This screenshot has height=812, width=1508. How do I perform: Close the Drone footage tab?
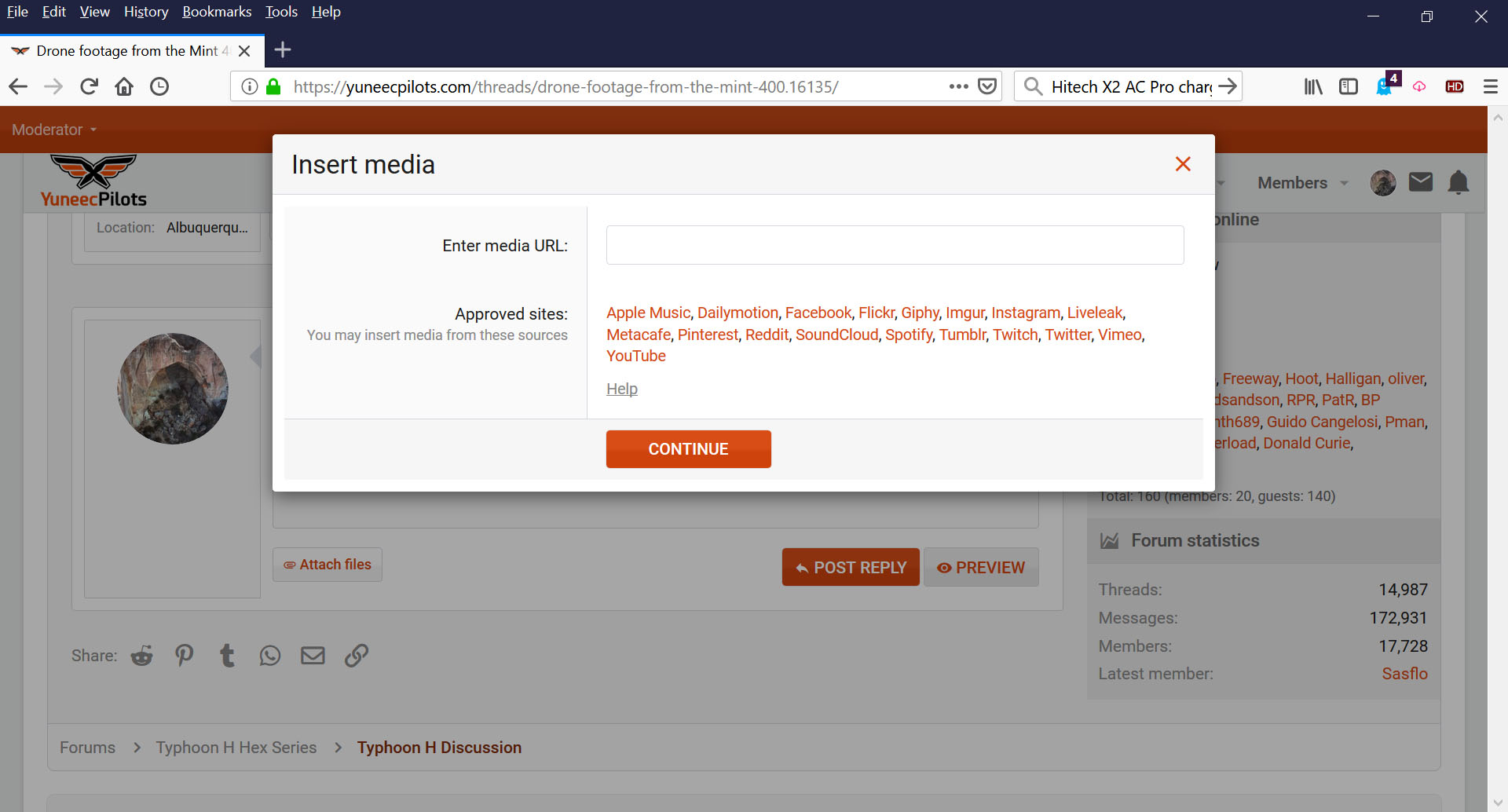click(x=244, y=51)
